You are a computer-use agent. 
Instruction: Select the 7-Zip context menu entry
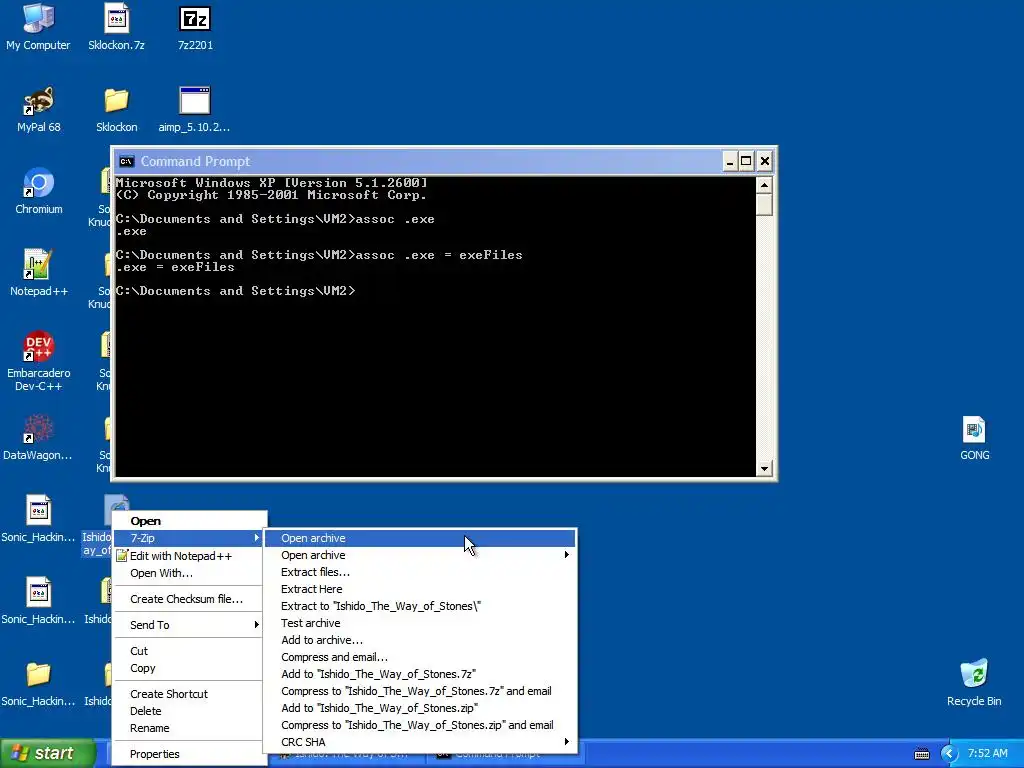coord(190,538)
